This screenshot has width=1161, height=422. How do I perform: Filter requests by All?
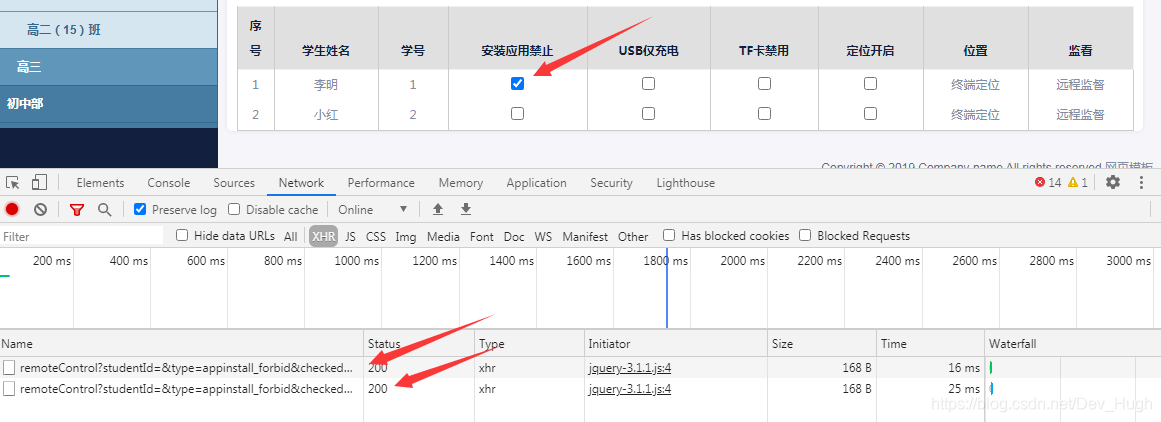[x=290, y=237]
